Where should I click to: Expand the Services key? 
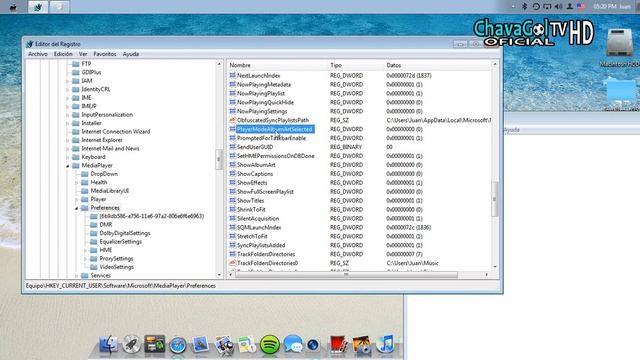(x=77, y=276)
